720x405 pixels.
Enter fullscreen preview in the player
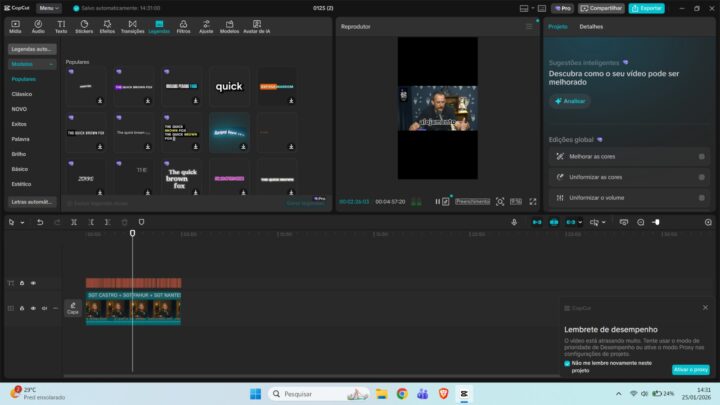(533, 201)
